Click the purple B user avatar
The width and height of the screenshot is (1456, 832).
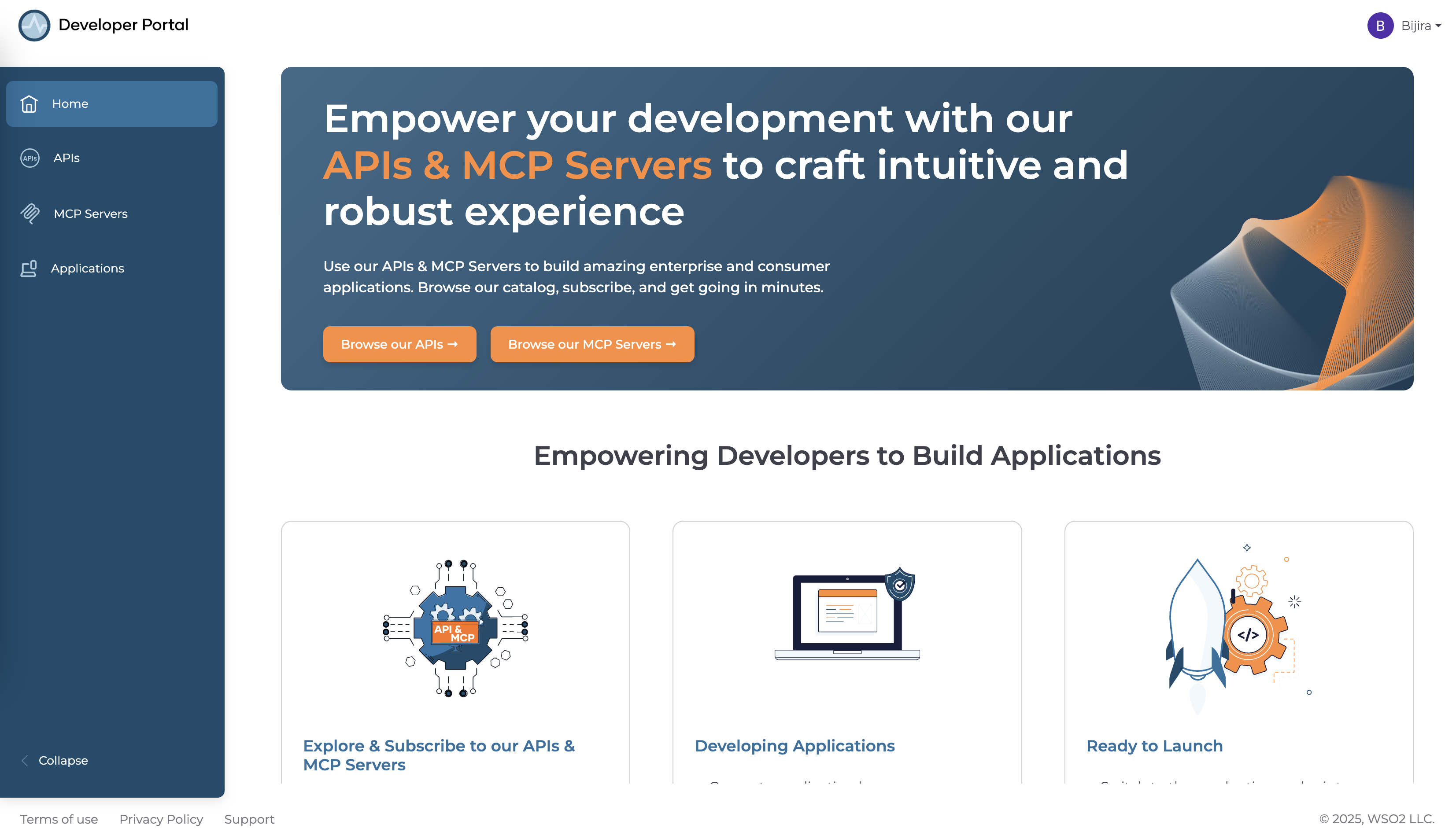point(1379,26)
